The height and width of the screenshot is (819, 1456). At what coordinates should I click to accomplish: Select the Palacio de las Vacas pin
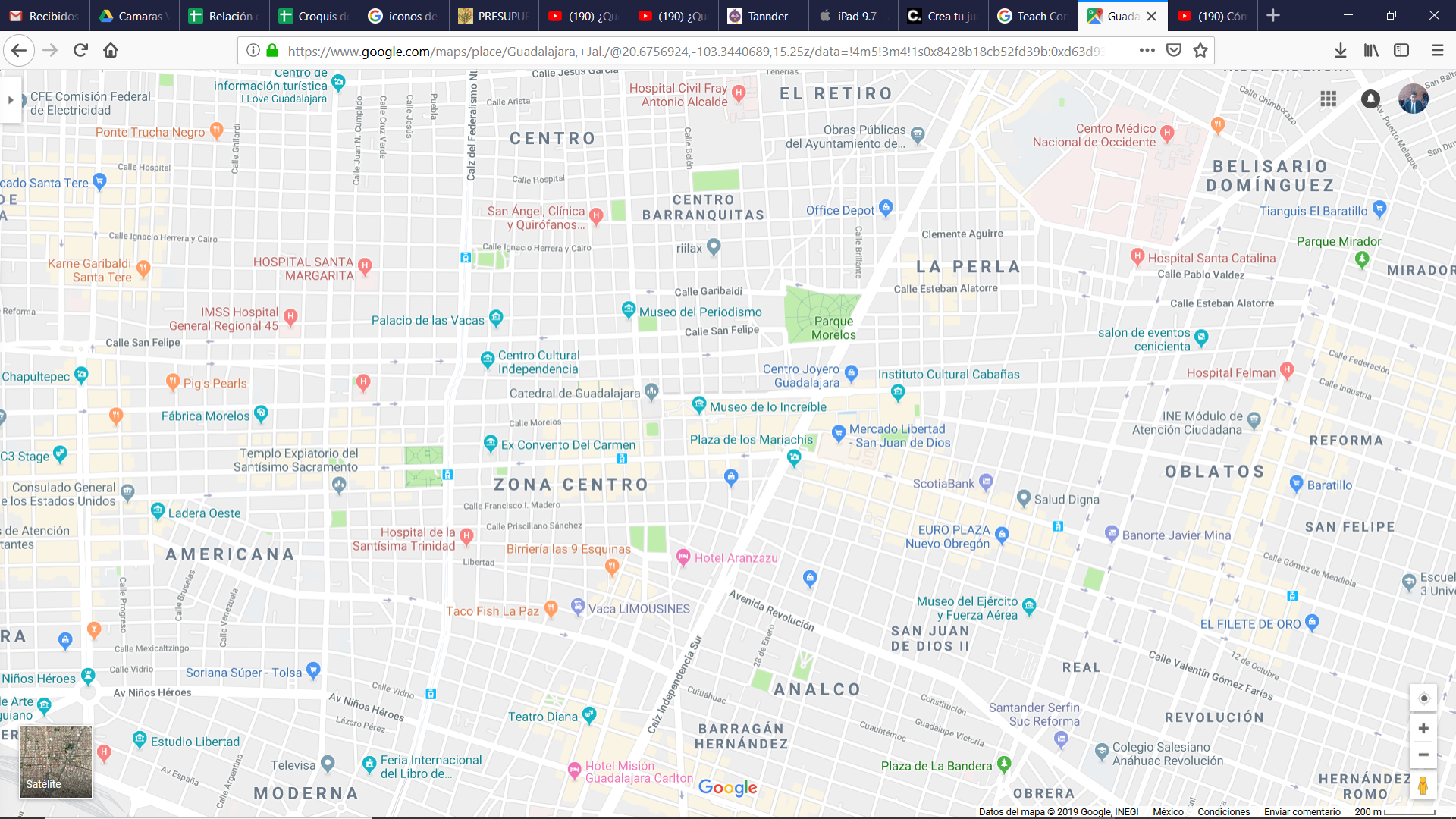tap(496, 318)
